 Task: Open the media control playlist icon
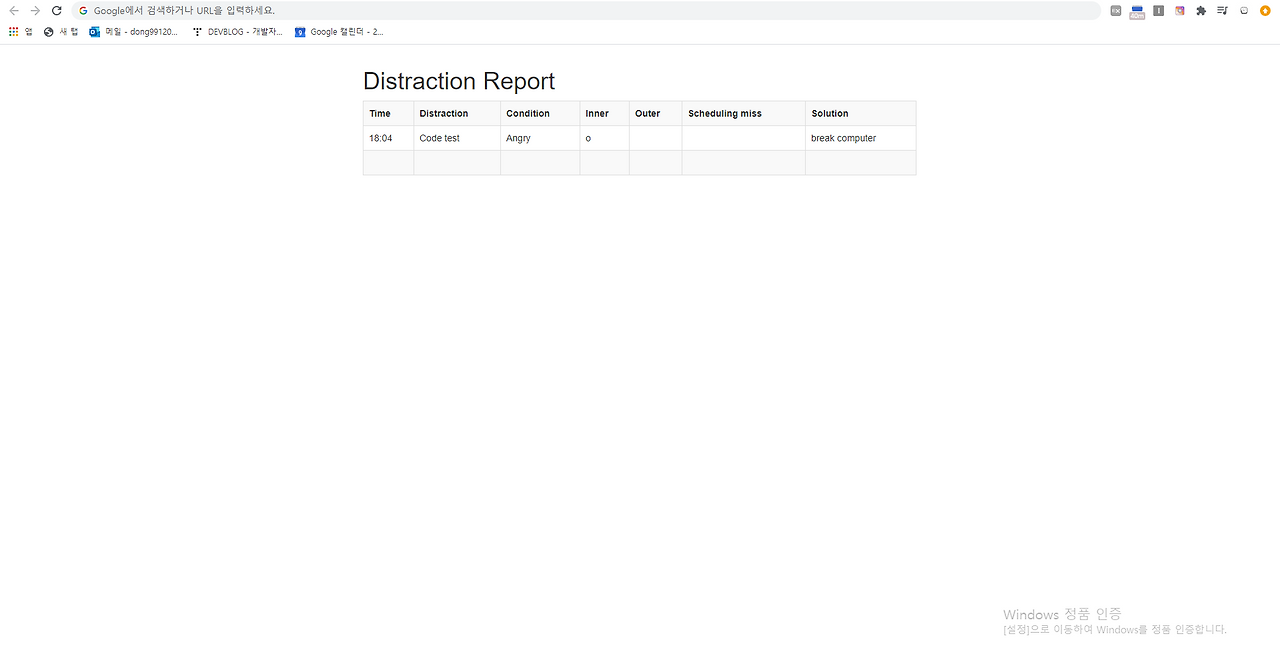(1222, 11)
